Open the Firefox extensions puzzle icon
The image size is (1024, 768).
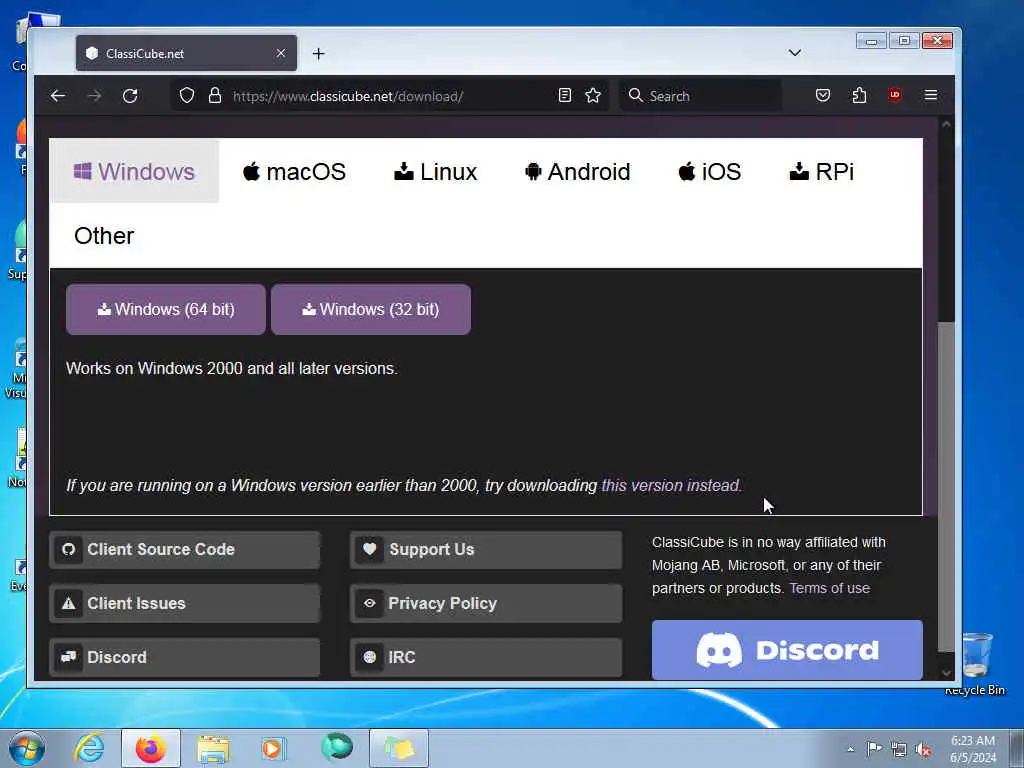pos(859,95)
